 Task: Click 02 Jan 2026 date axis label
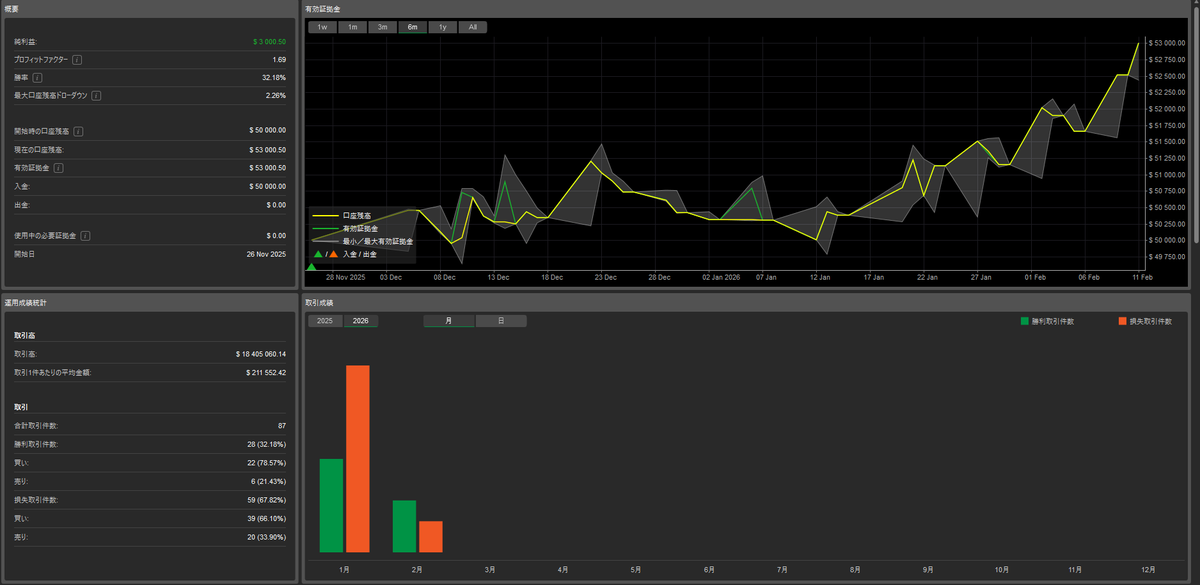point(720,277)
